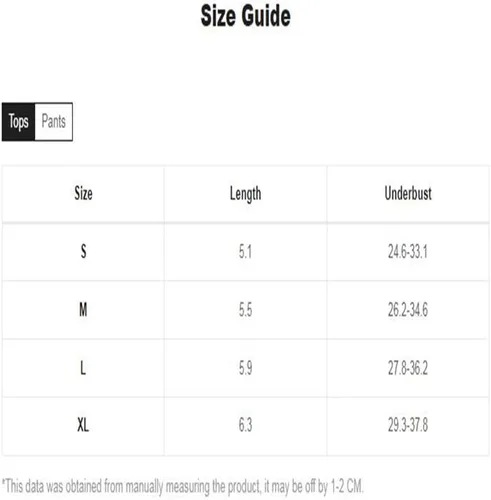The height and width of the screenshot is (500, 491).
Task: Click the Size column header
Action: (x=83, y=193)
